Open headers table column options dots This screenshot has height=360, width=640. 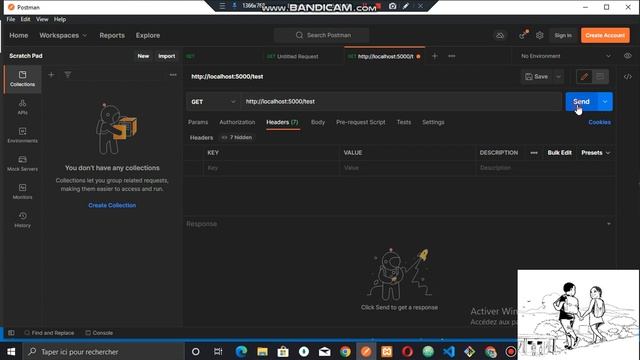pos(534,153)
